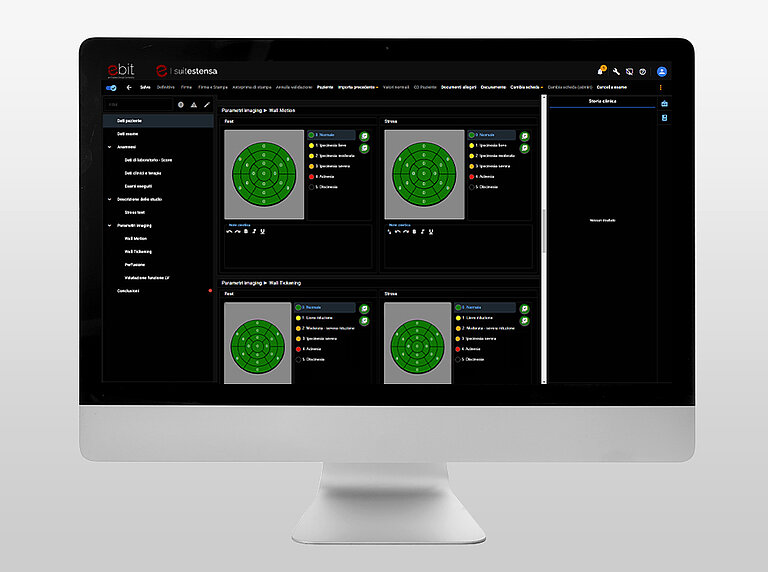Click the sidebar filter input field
The width and height of the screenshot is (768, 572).
click(138, 104)
